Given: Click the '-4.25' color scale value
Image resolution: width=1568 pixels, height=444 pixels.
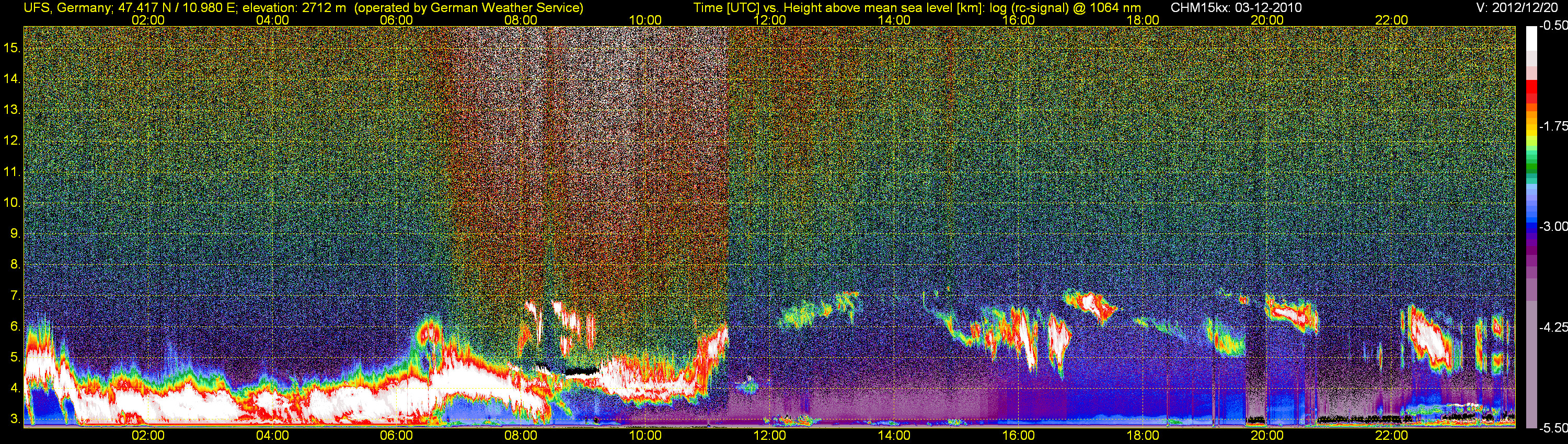Looking at the screenshot, I should coord(1553,327).
